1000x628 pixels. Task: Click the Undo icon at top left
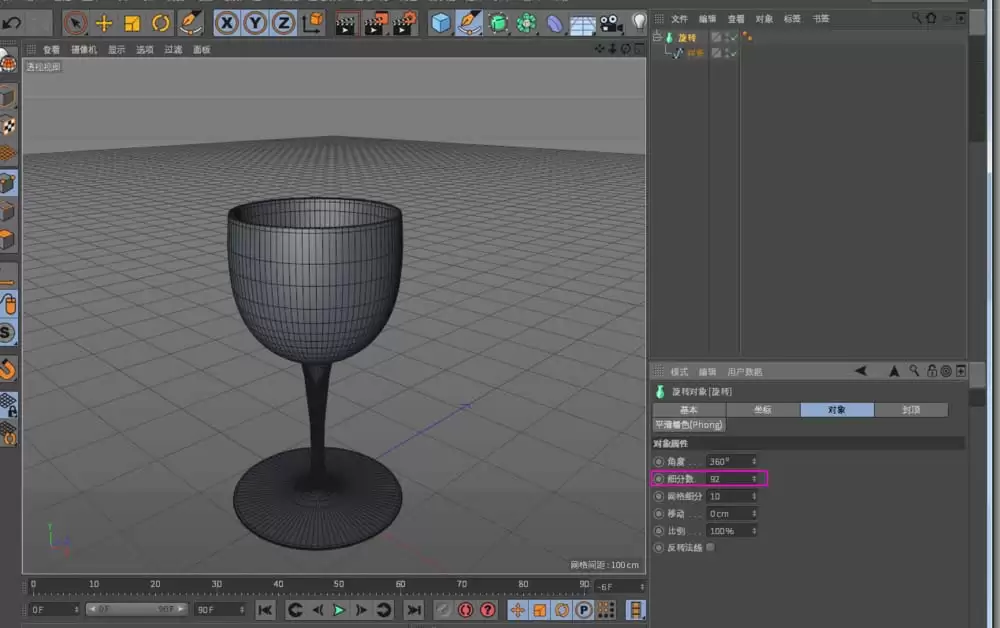point(14,19)
